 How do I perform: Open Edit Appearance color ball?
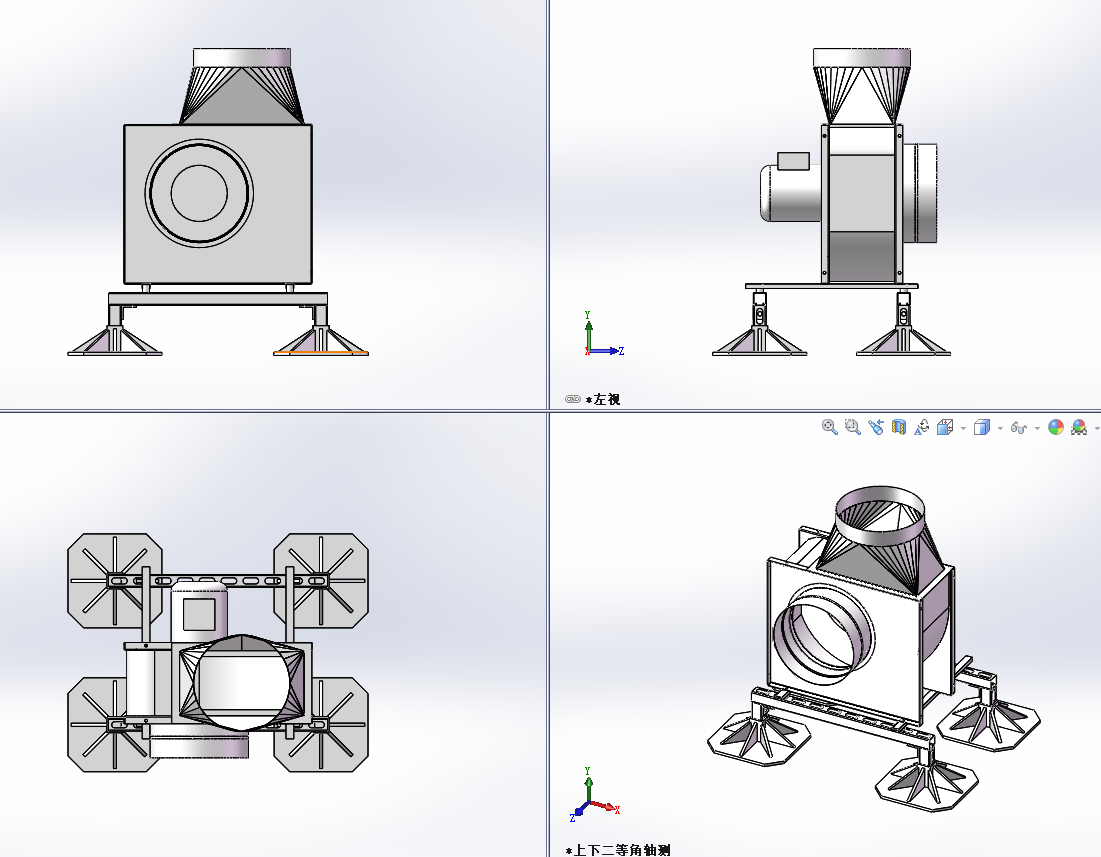click(x=1055, y=427)
